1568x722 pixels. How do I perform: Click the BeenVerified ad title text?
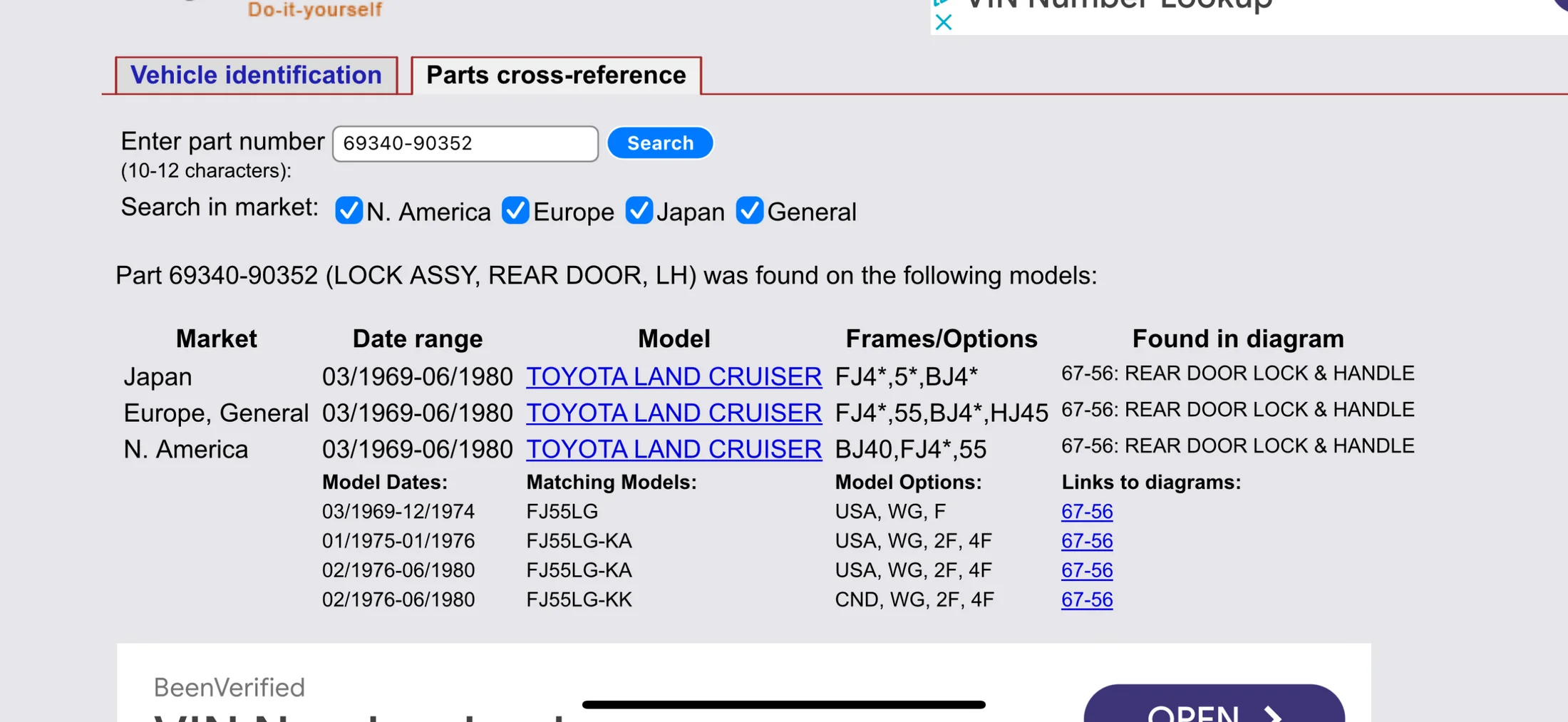point(229,687)
